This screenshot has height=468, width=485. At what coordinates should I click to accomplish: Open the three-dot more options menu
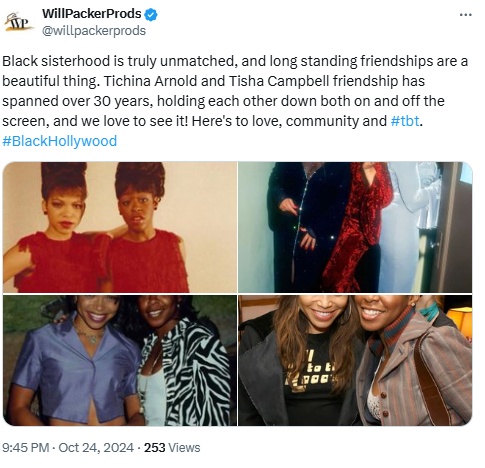tap(465, 15)
